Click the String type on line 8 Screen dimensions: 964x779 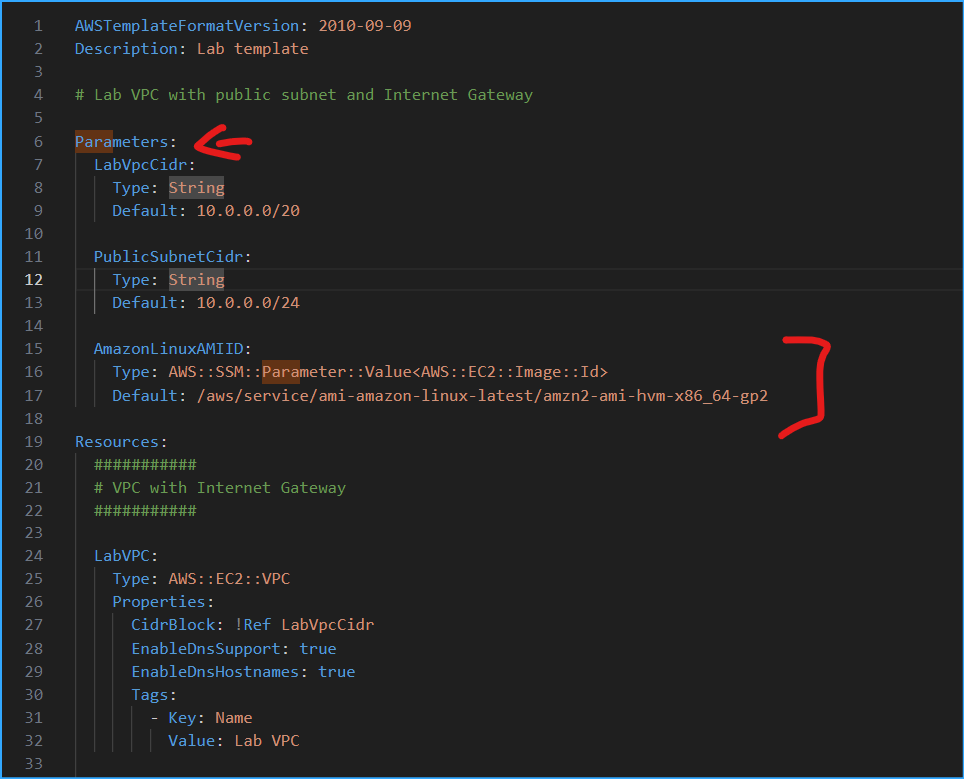(196, 187)
